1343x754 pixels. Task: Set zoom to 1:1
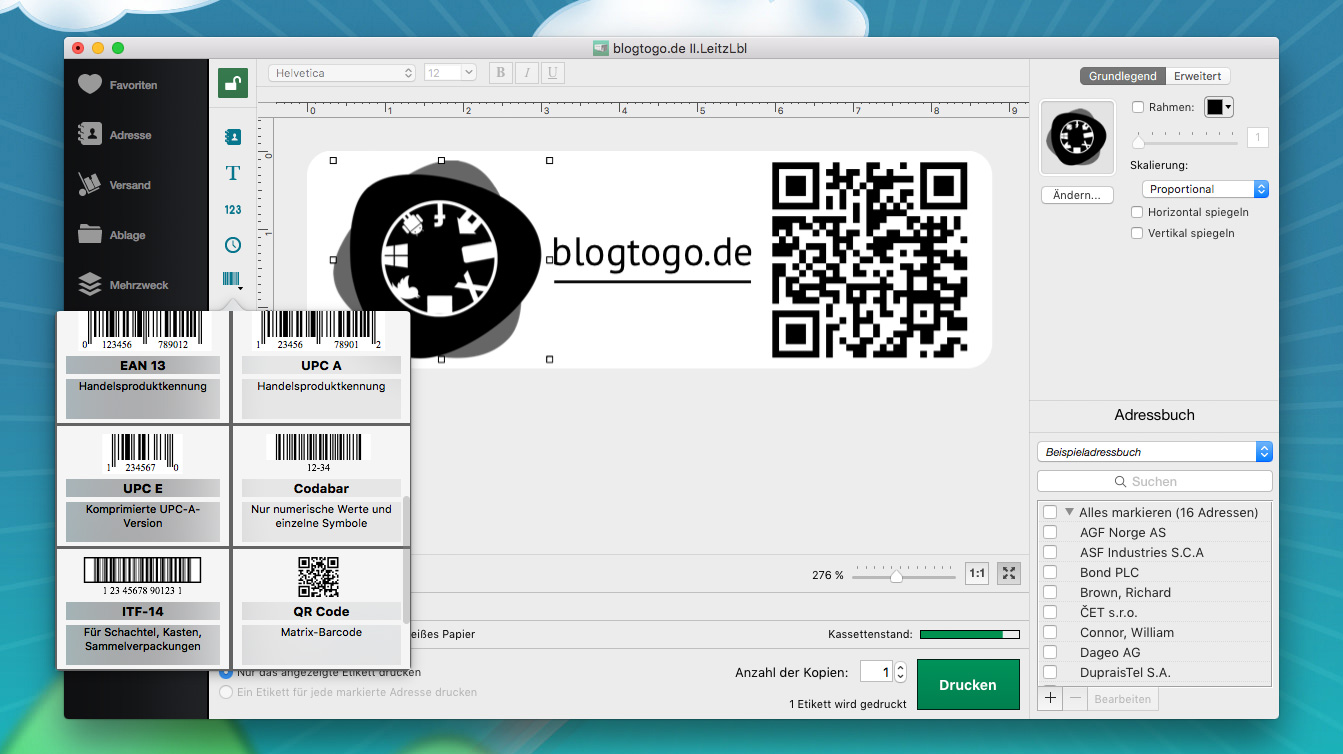pyautogui.click(x=977, y=574)
